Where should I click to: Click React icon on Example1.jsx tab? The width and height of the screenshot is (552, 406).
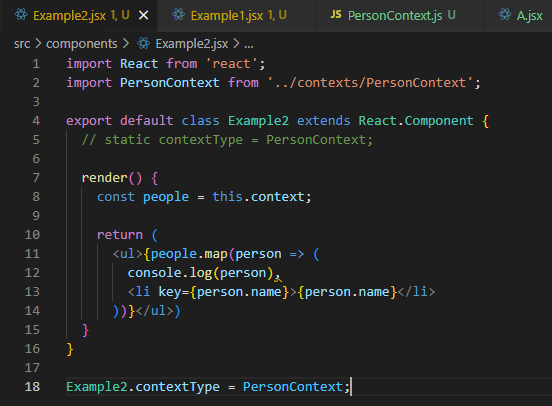(x=178, y=15)
